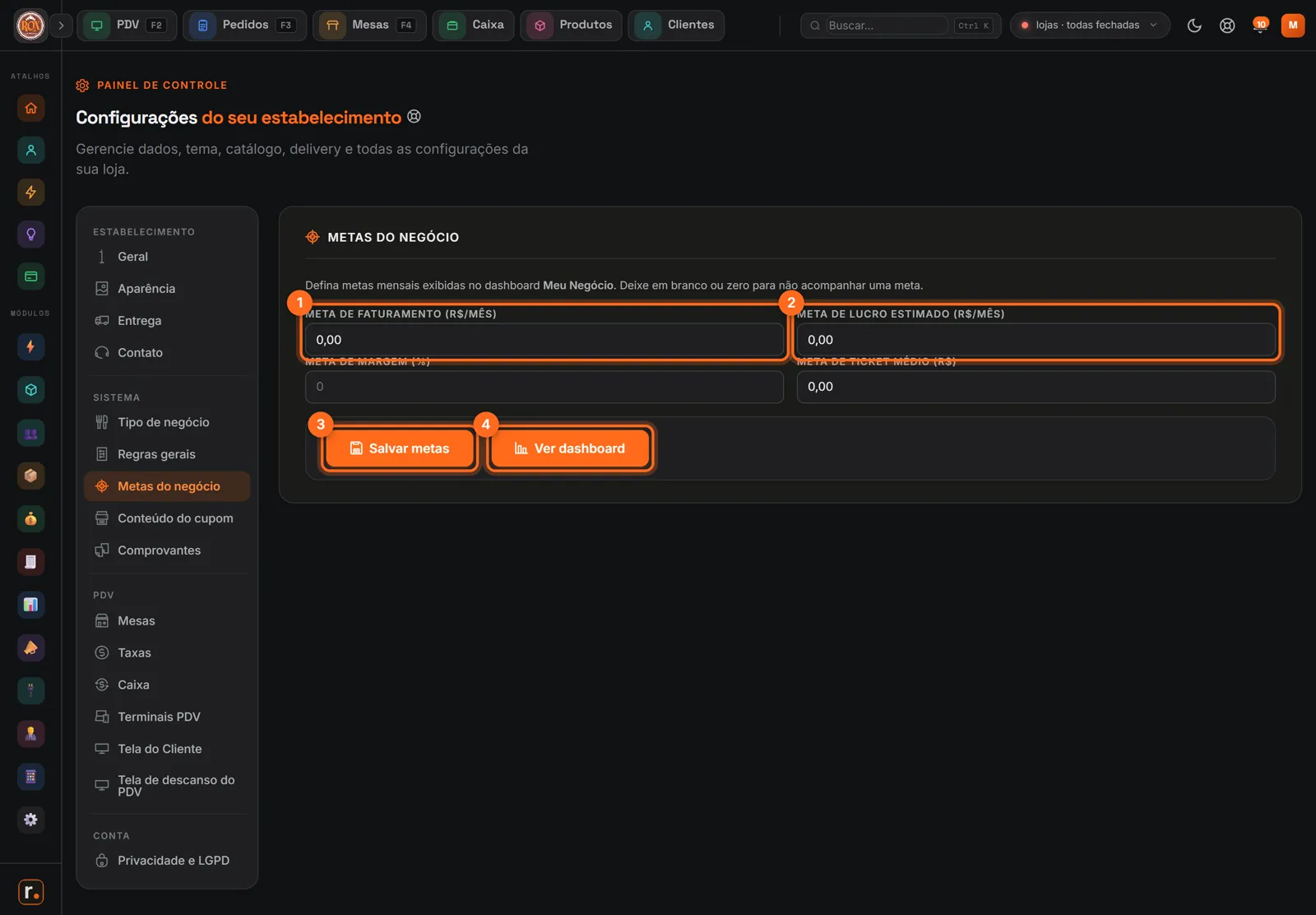The image size is (1316, 915).
Task: Open the Aparência settings section
Action: (167, 289)
